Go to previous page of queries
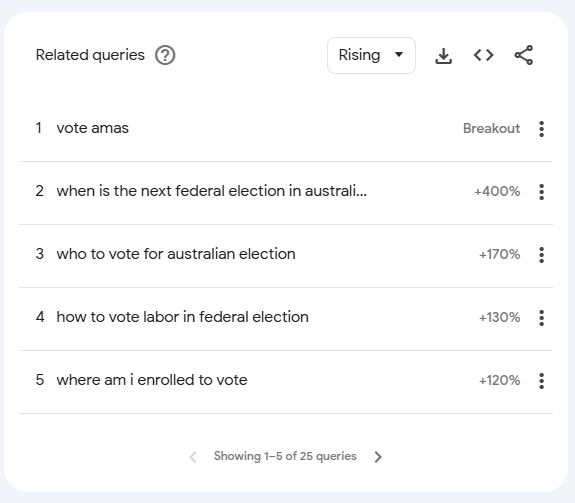The image size is (575, 503). (x=193, y=457)
